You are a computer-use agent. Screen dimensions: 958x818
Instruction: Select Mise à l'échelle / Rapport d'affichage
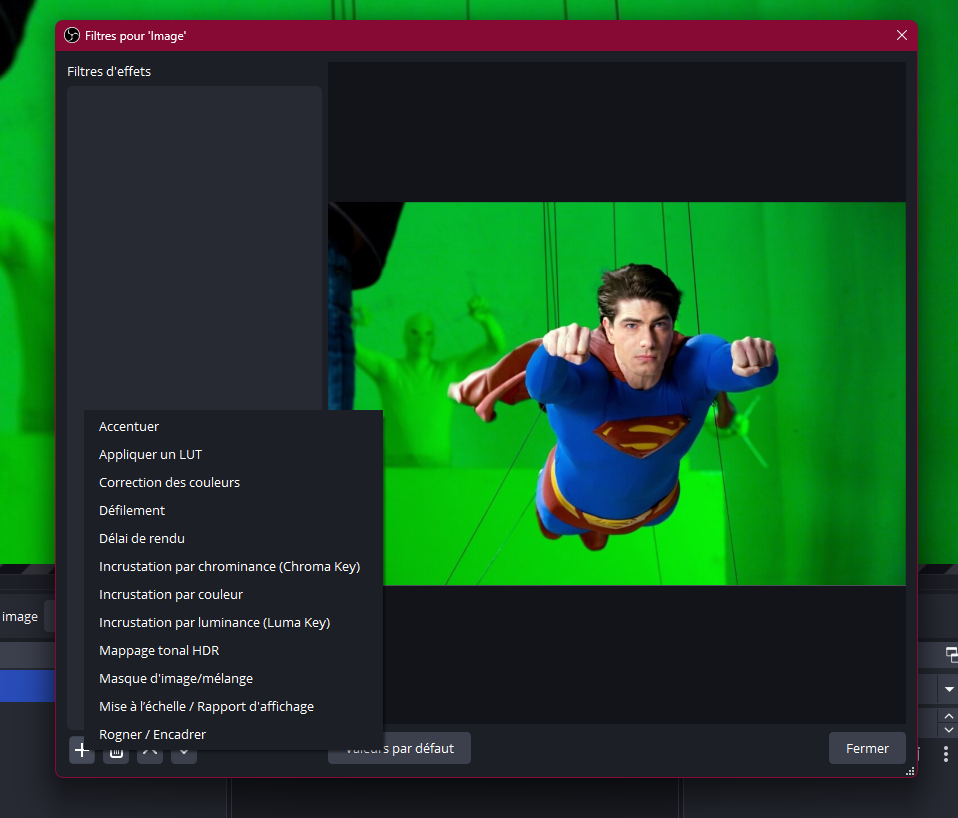tap(233, 707)
